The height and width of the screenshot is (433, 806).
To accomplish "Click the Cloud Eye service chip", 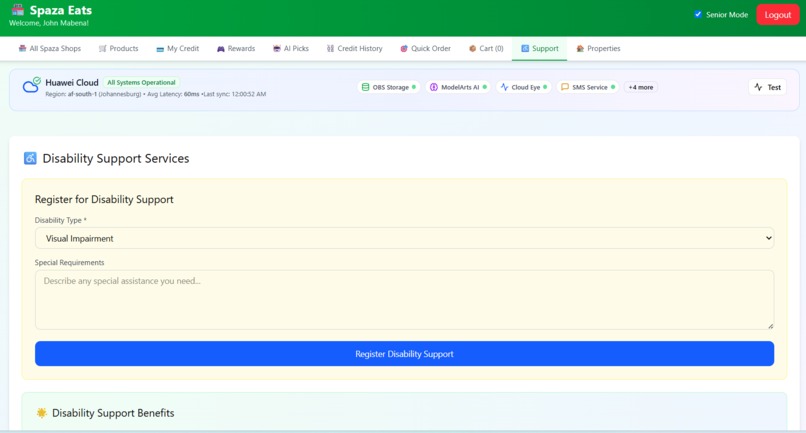I will click(x=524, y=87).
